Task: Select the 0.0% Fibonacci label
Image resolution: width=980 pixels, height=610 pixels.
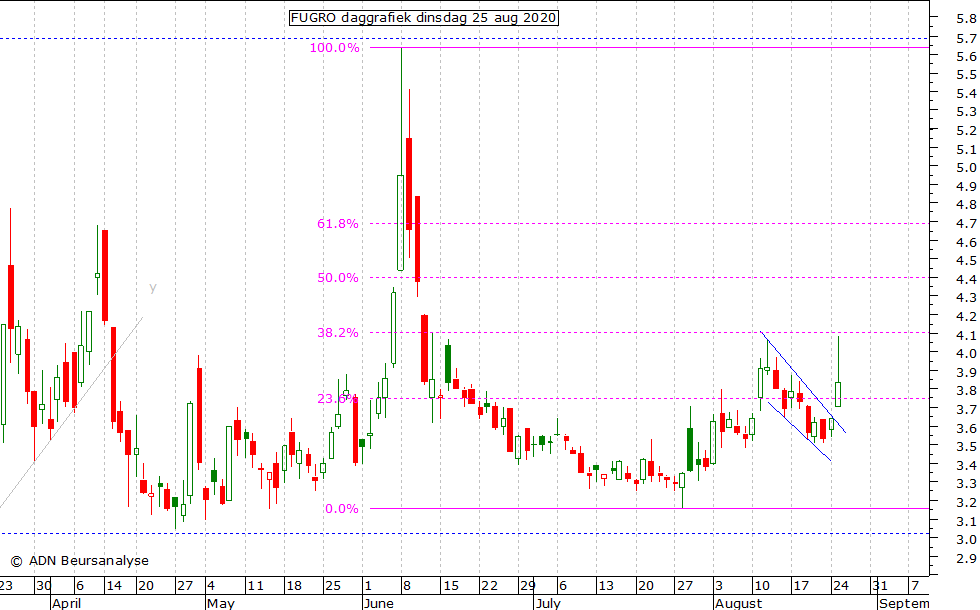Action: [342, 509]
